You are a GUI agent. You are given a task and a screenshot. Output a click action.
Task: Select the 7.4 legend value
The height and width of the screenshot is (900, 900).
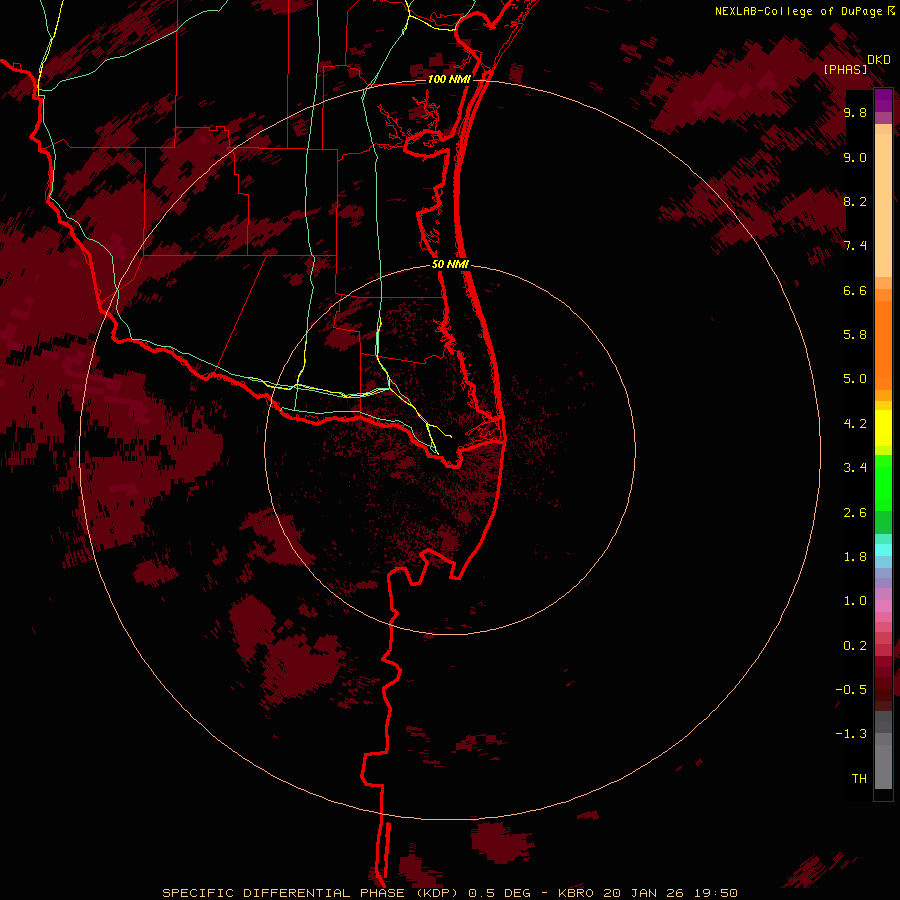(x=855, y=246)
